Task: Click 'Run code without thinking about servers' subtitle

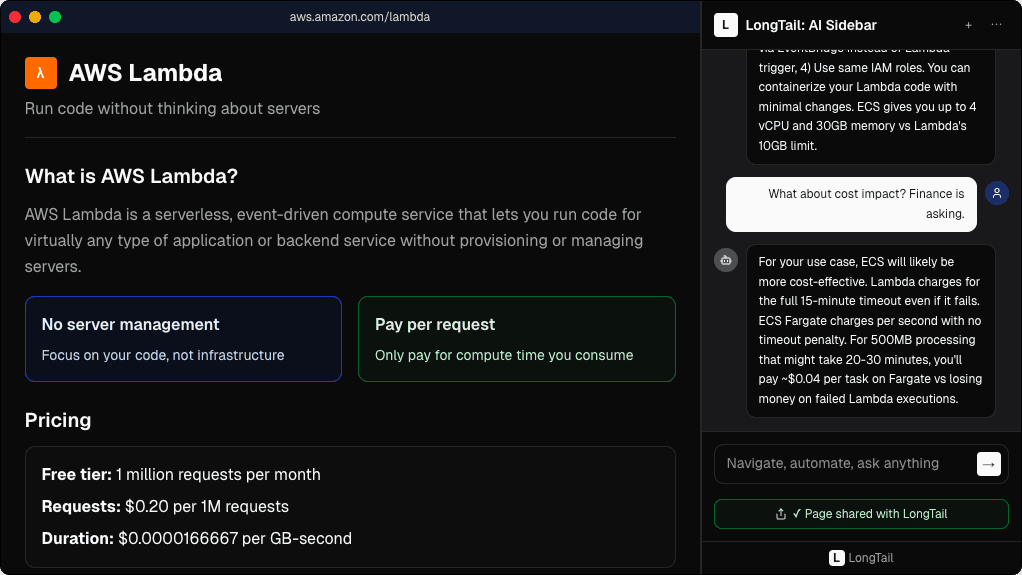Action: pyautogui.click(x=172, y=108)
